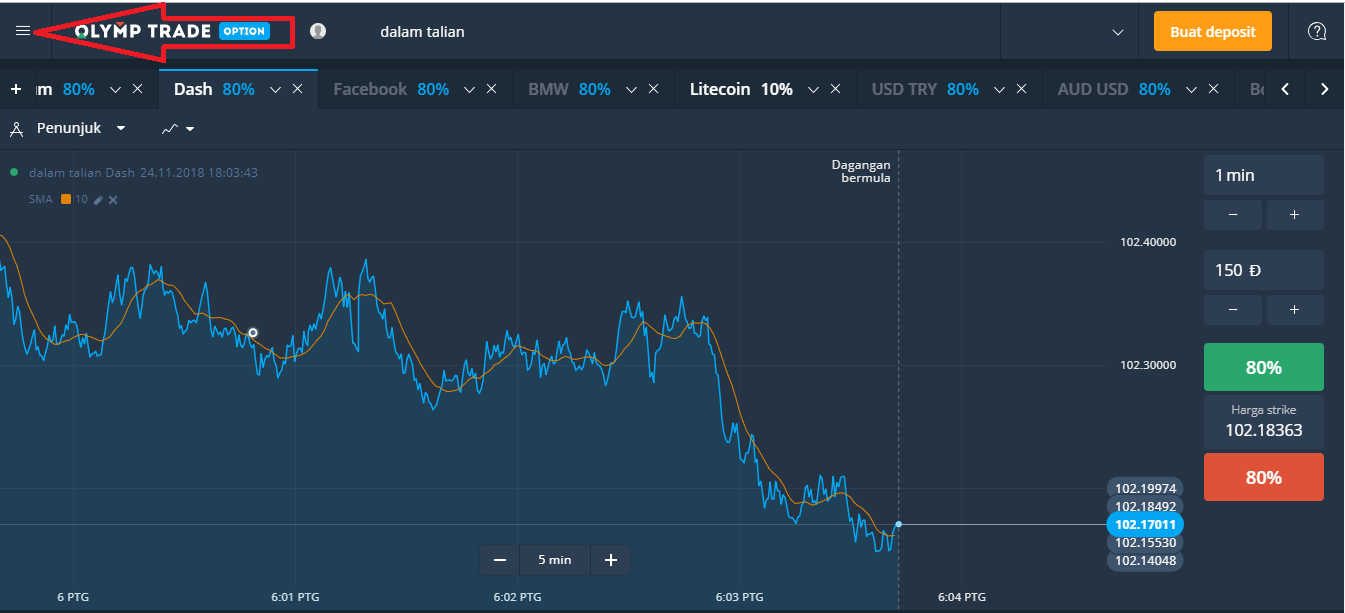
Task: Click the current price label 102.17011
Action: [x=1145, y=524]
